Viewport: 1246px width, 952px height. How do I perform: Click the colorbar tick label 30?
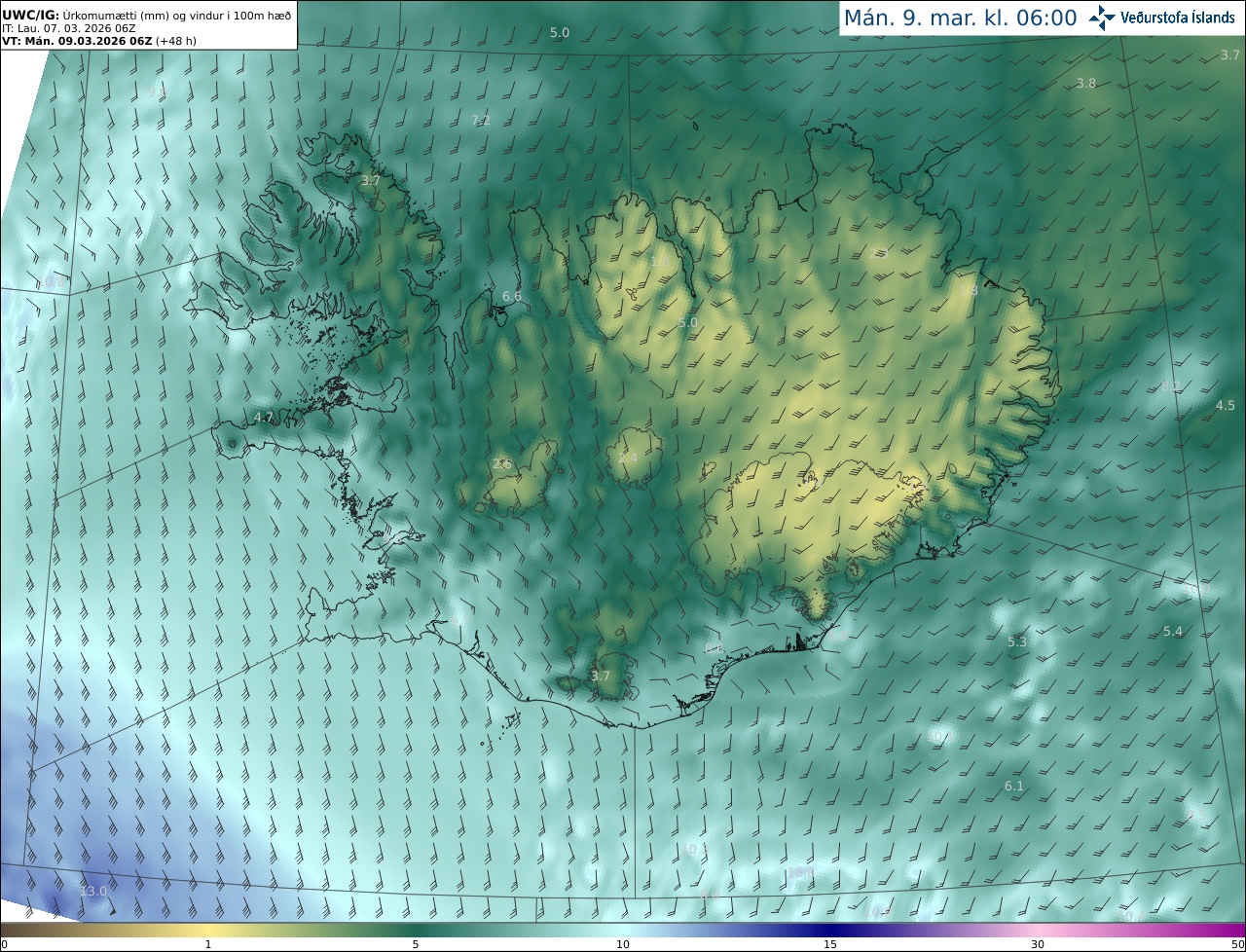click(1038, 945)
